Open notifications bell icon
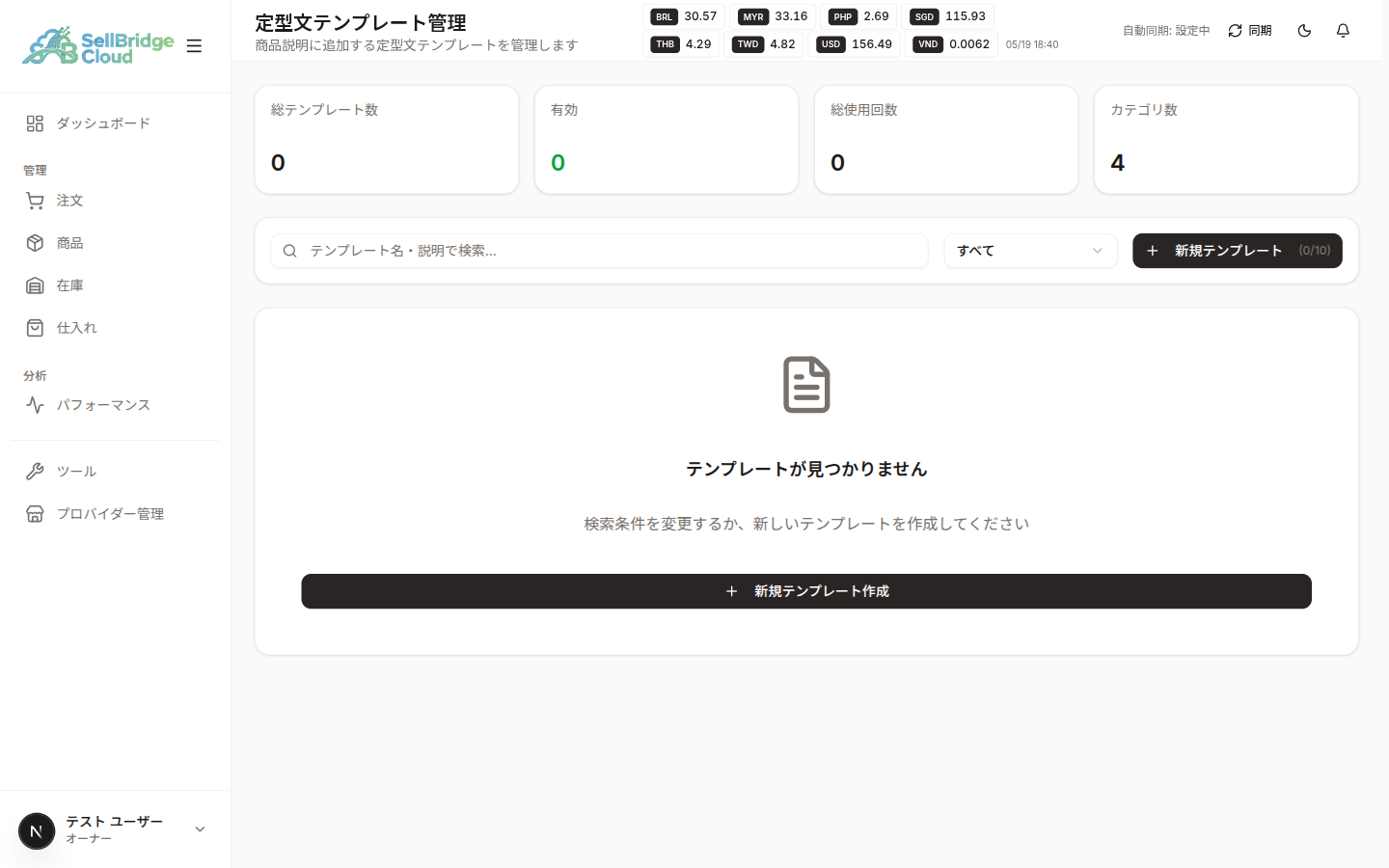The width and height of the screenshot is (1389, 868). [1343, 31]
